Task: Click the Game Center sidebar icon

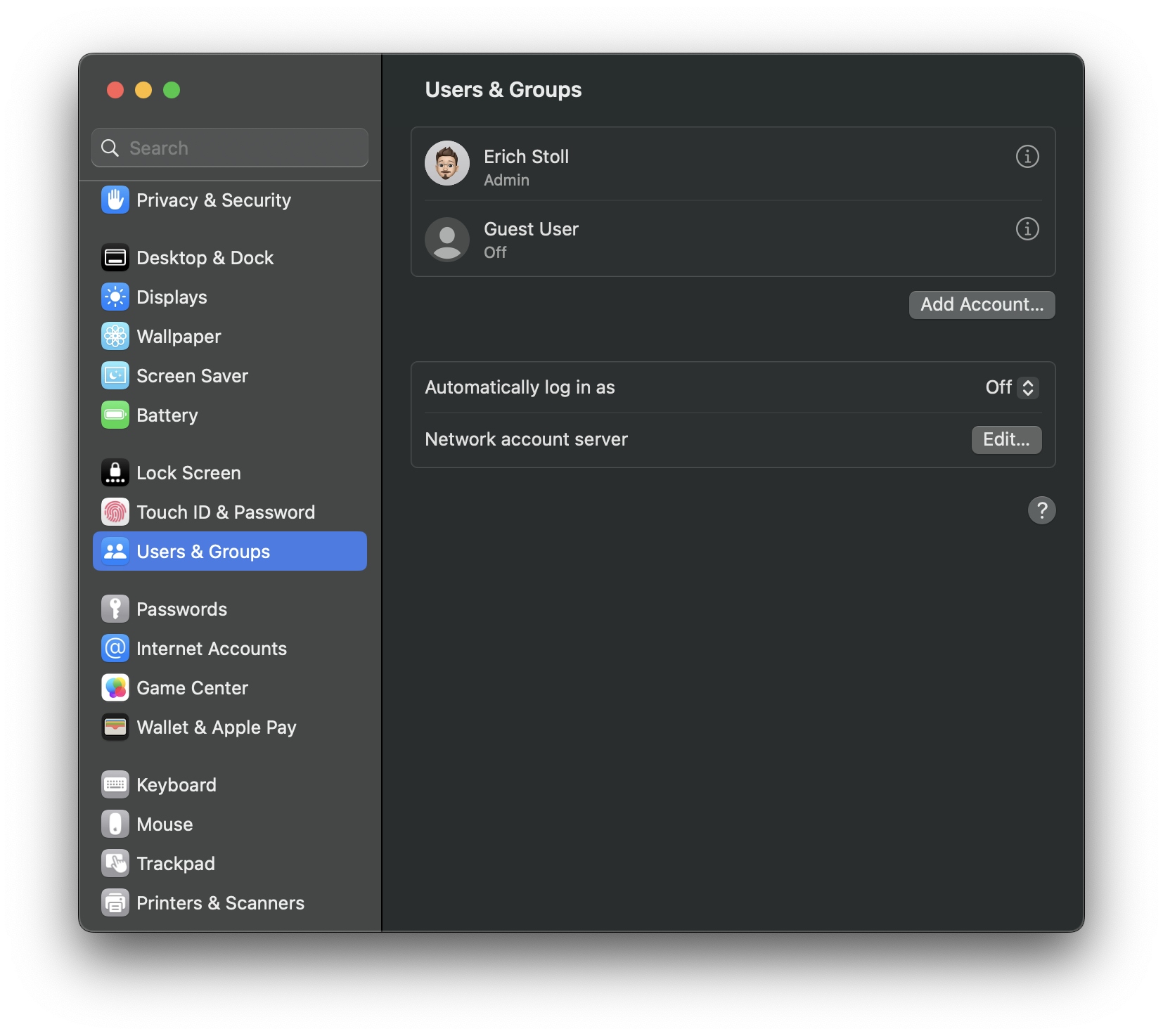Action: [115, 687]
